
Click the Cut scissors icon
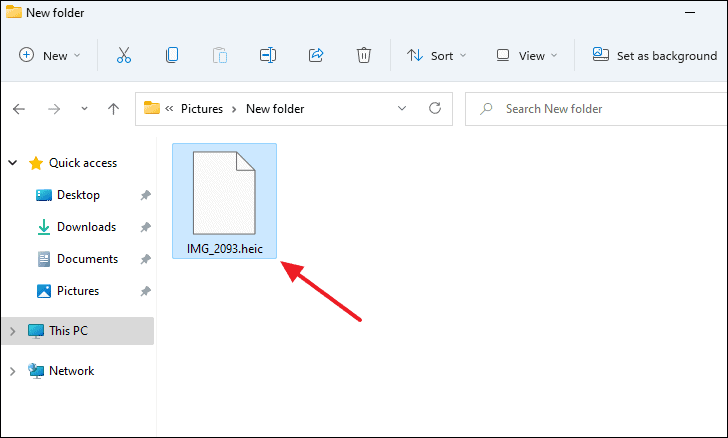click(x=124, y=56)
